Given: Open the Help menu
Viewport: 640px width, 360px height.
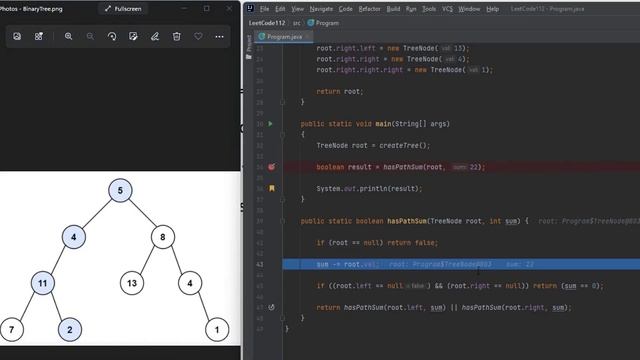Looking at the screenshot, I should click(x=492, y=9).
